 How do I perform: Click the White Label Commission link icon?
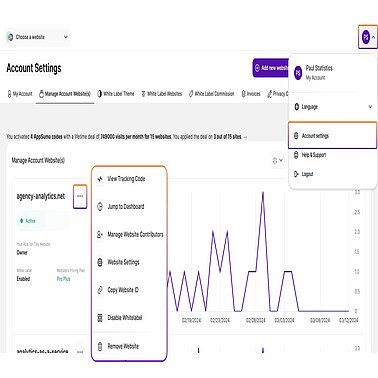tap(191, 94)
